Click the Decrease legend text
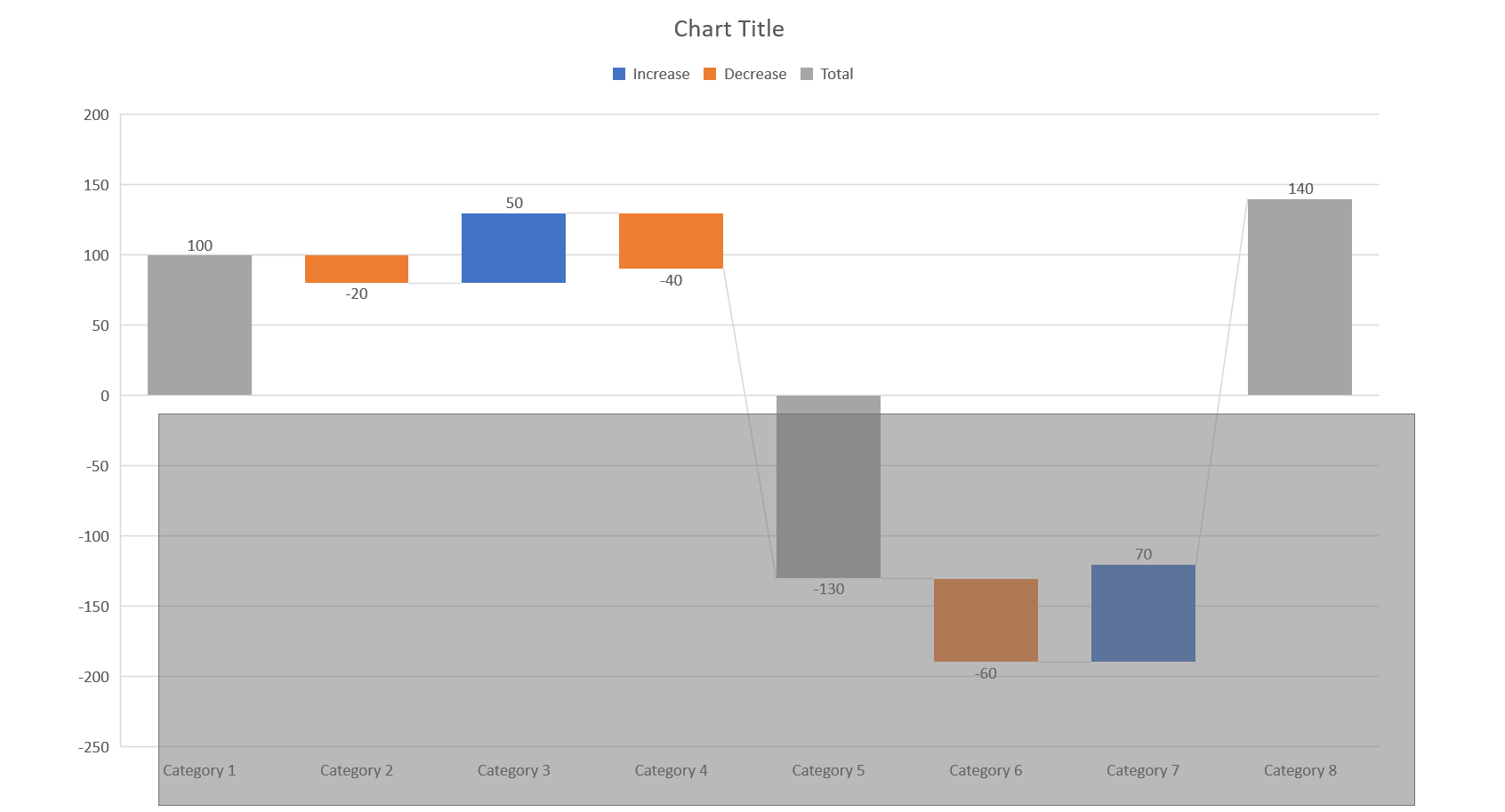1505x812 pixels. 755,74
